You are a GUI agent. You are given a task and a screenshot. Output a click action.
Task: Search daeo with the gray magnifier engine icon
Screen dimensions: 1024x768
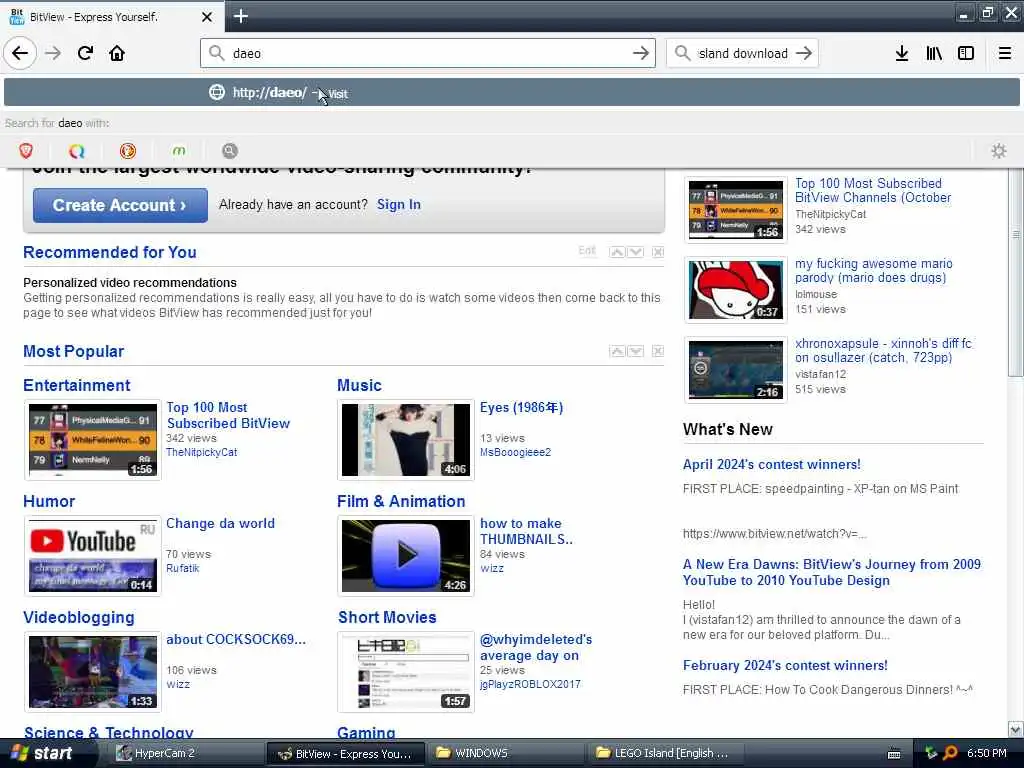pos(230,151)
